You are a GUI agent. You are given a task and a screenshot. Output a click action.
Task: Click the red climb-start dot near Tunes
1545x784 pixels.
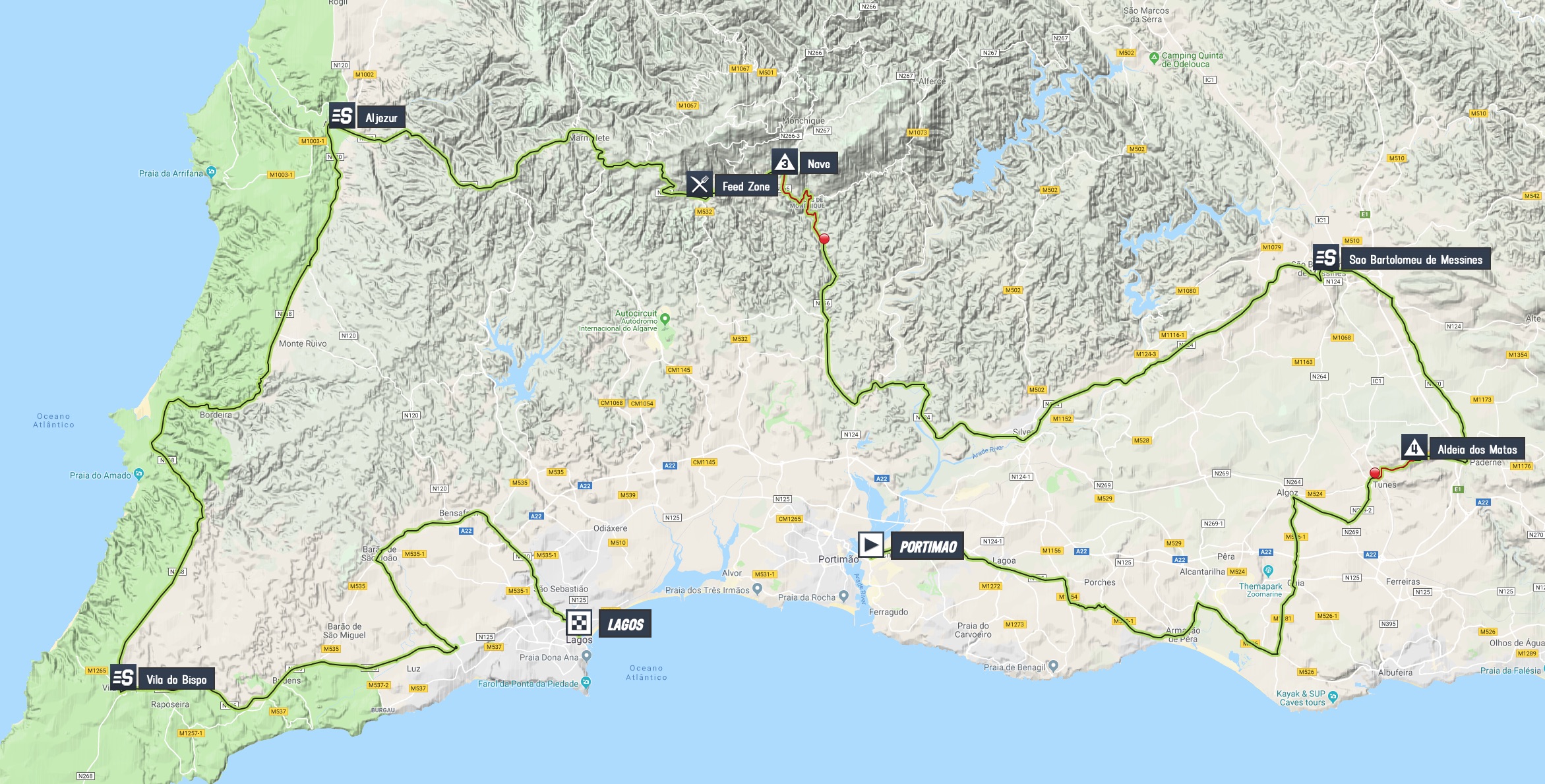click(1375, 473)
